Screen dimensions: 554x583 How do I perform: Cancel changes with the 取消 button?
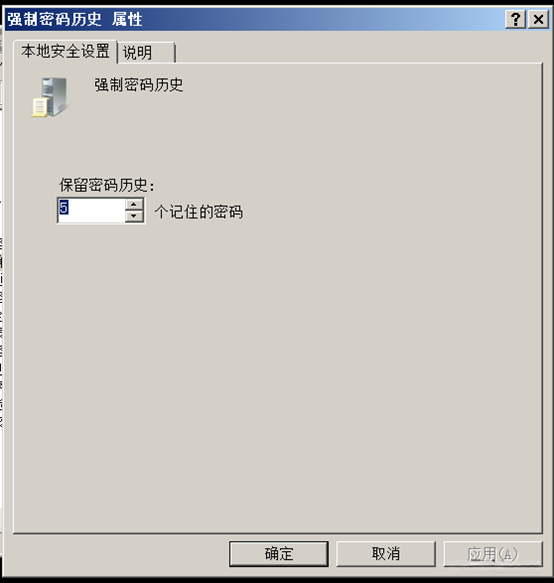coord(386,554)
